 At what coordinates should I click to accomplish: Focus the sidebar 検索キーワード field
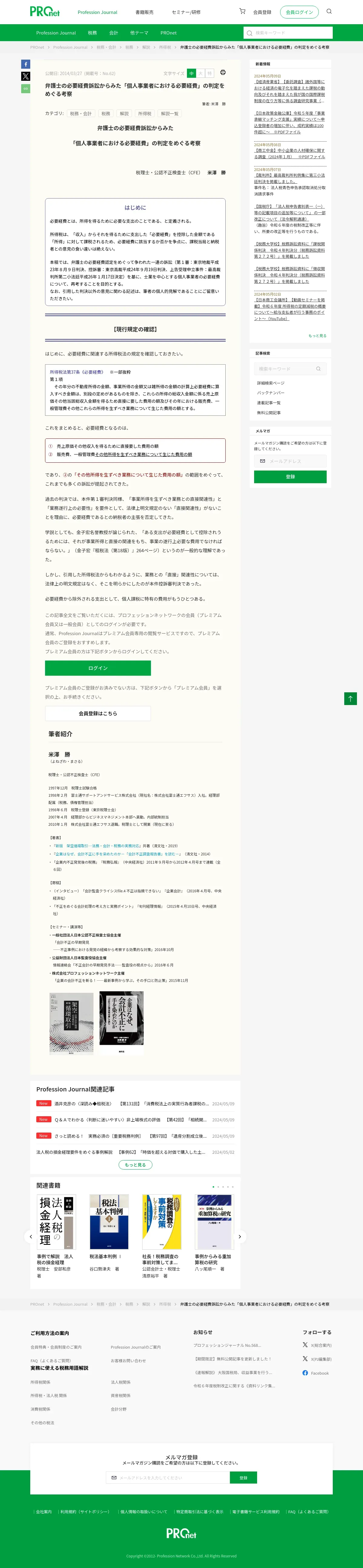[290, 369]
